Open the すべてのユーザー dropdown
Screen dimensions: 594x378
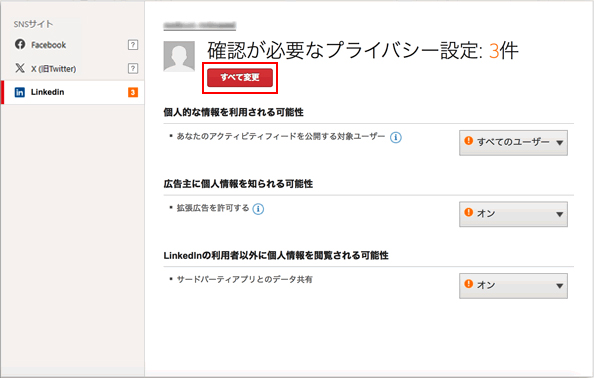(513, 143)
